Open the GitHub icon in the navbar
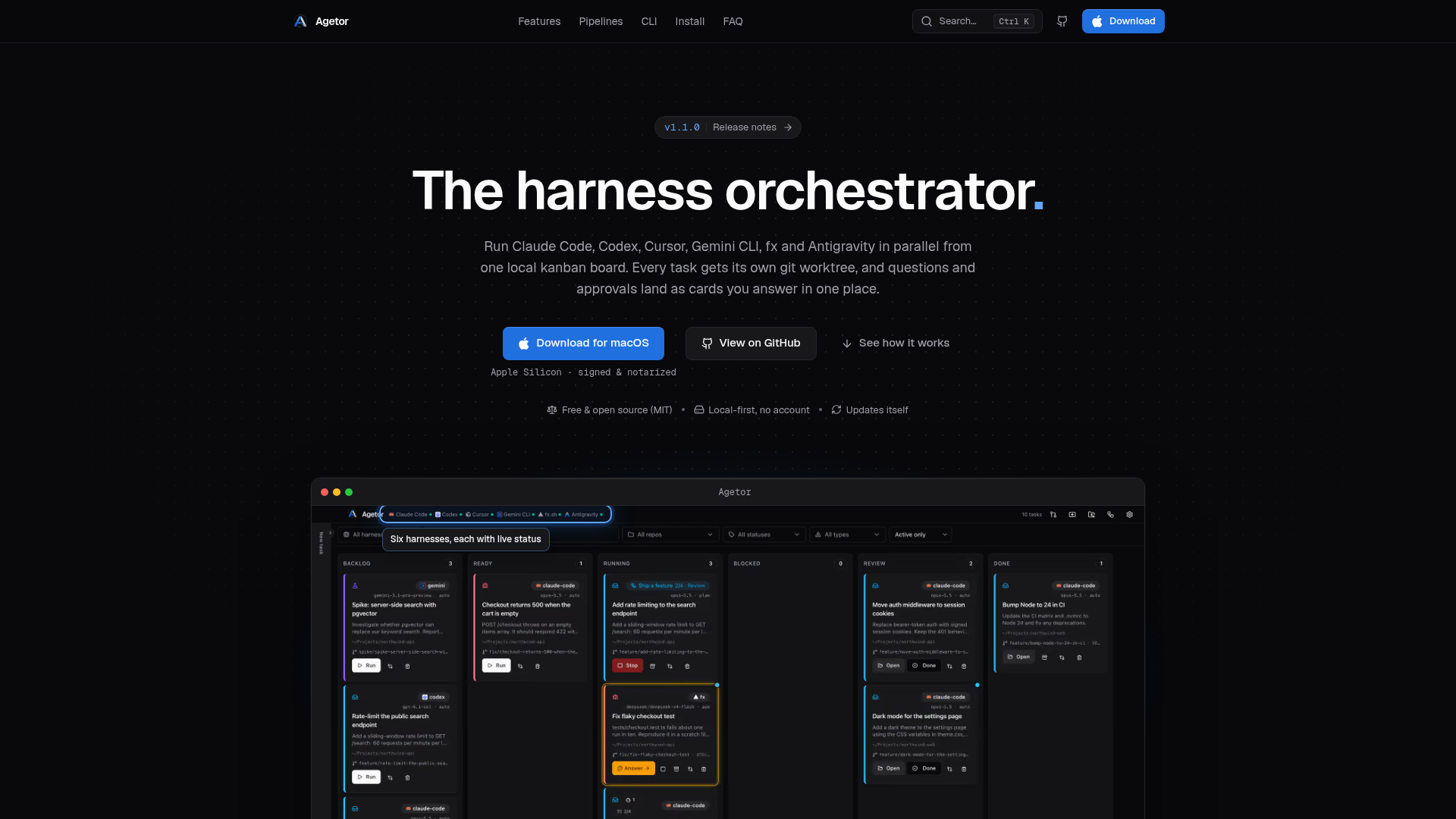Viewport: 1456px width, 819px height. tap(1062, 21)
